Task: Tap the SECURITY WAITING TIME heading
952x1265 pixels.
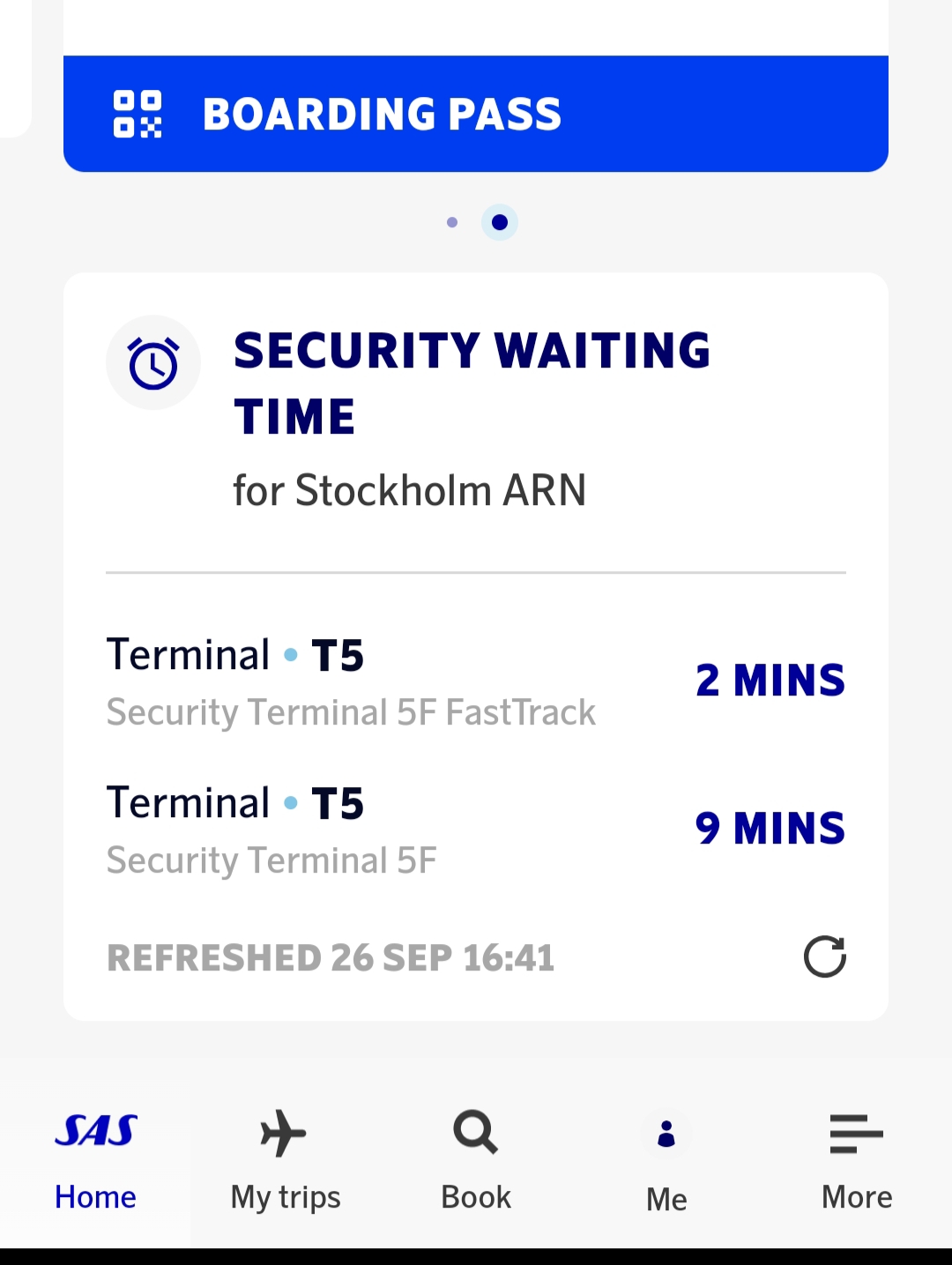Action: pos(472,383)
